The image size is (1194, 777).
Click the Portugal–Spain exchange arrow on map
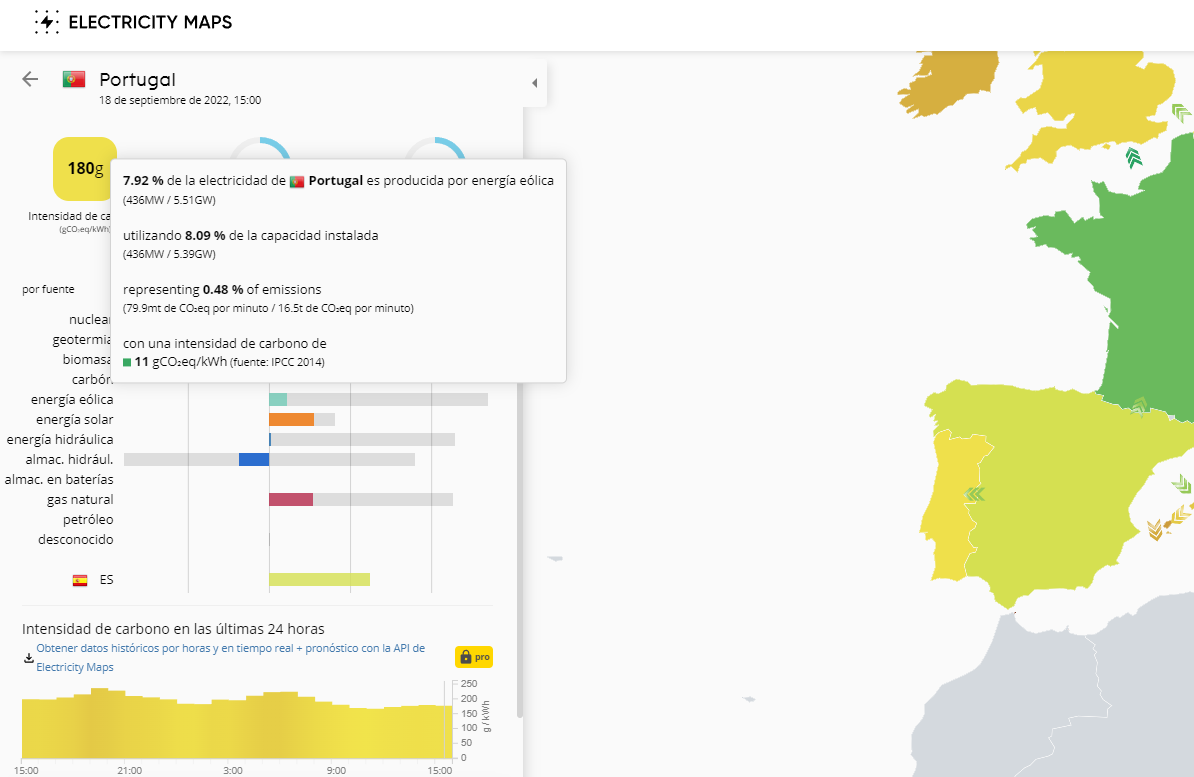tap(975, 494)
